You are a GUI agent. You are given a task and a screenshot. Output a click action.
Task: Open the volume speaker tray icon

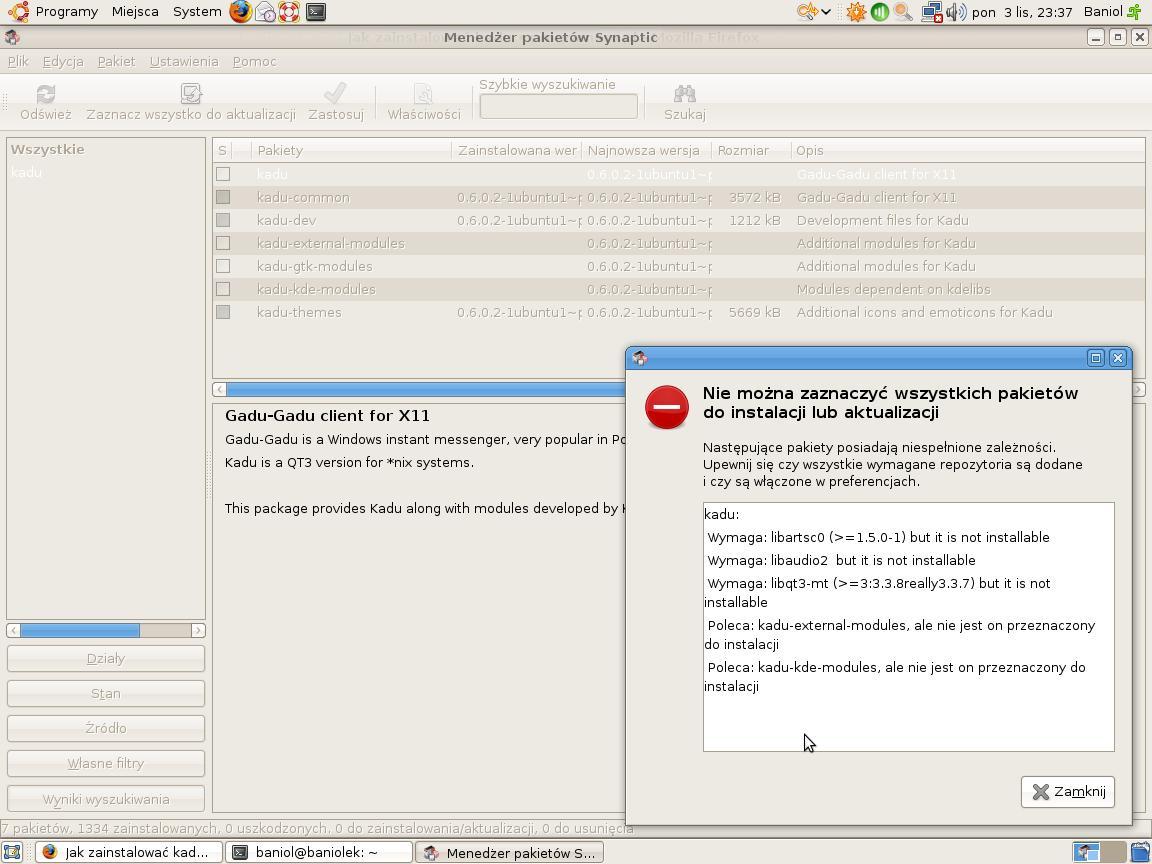pos(955,12)
